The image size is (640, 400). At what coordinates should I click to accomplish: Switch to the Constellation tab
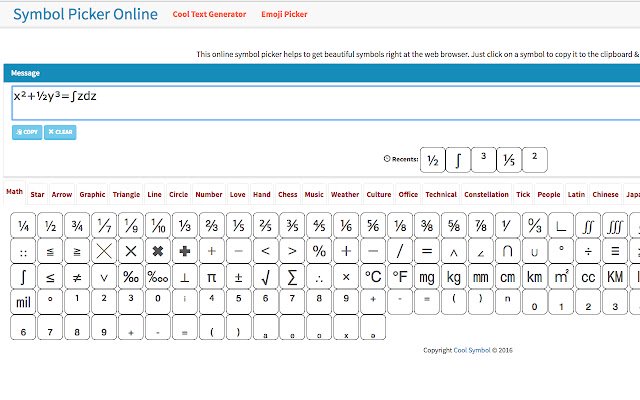487,194
